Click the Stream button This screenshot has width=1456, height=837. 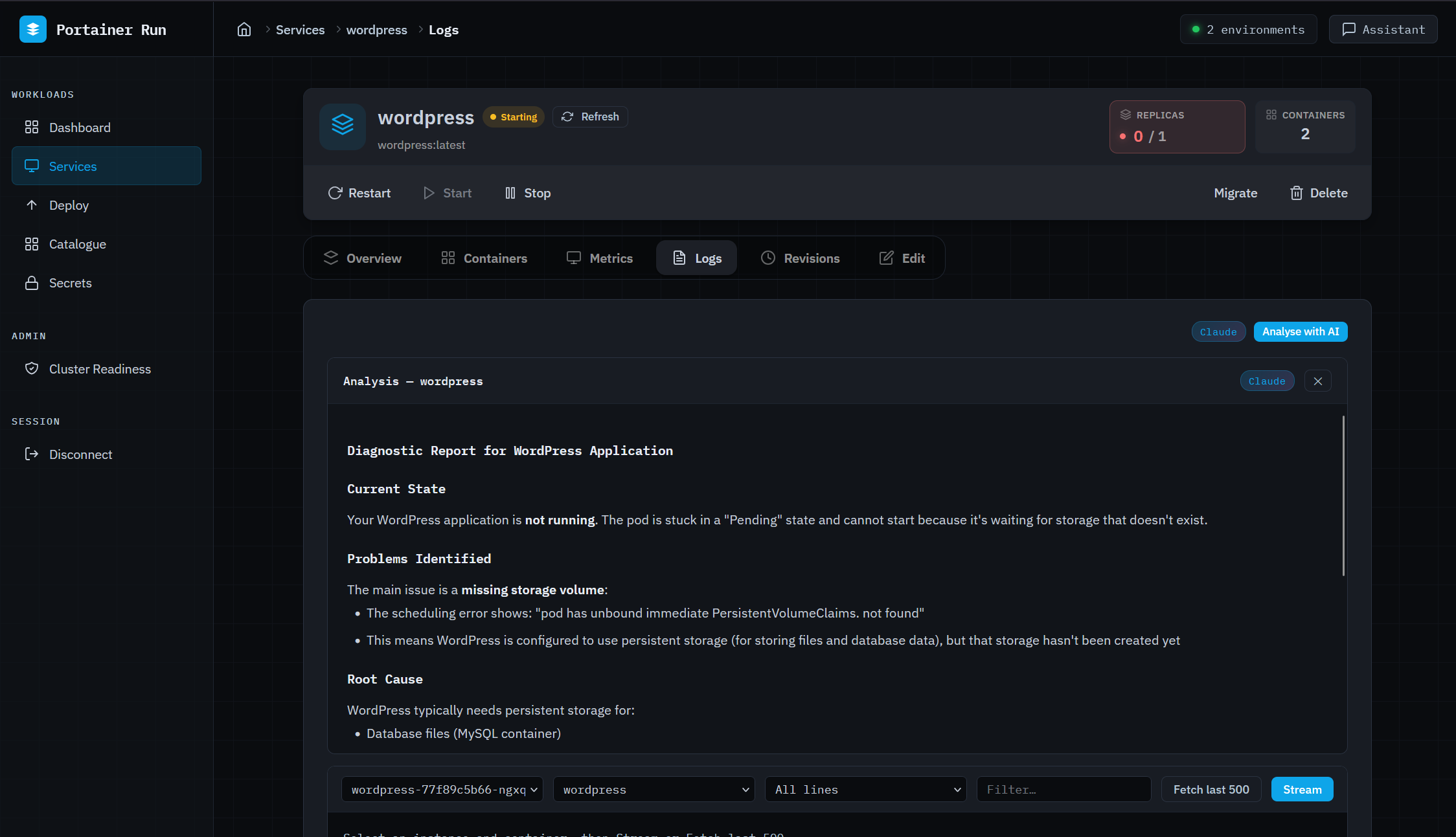tap(1302, 790)
